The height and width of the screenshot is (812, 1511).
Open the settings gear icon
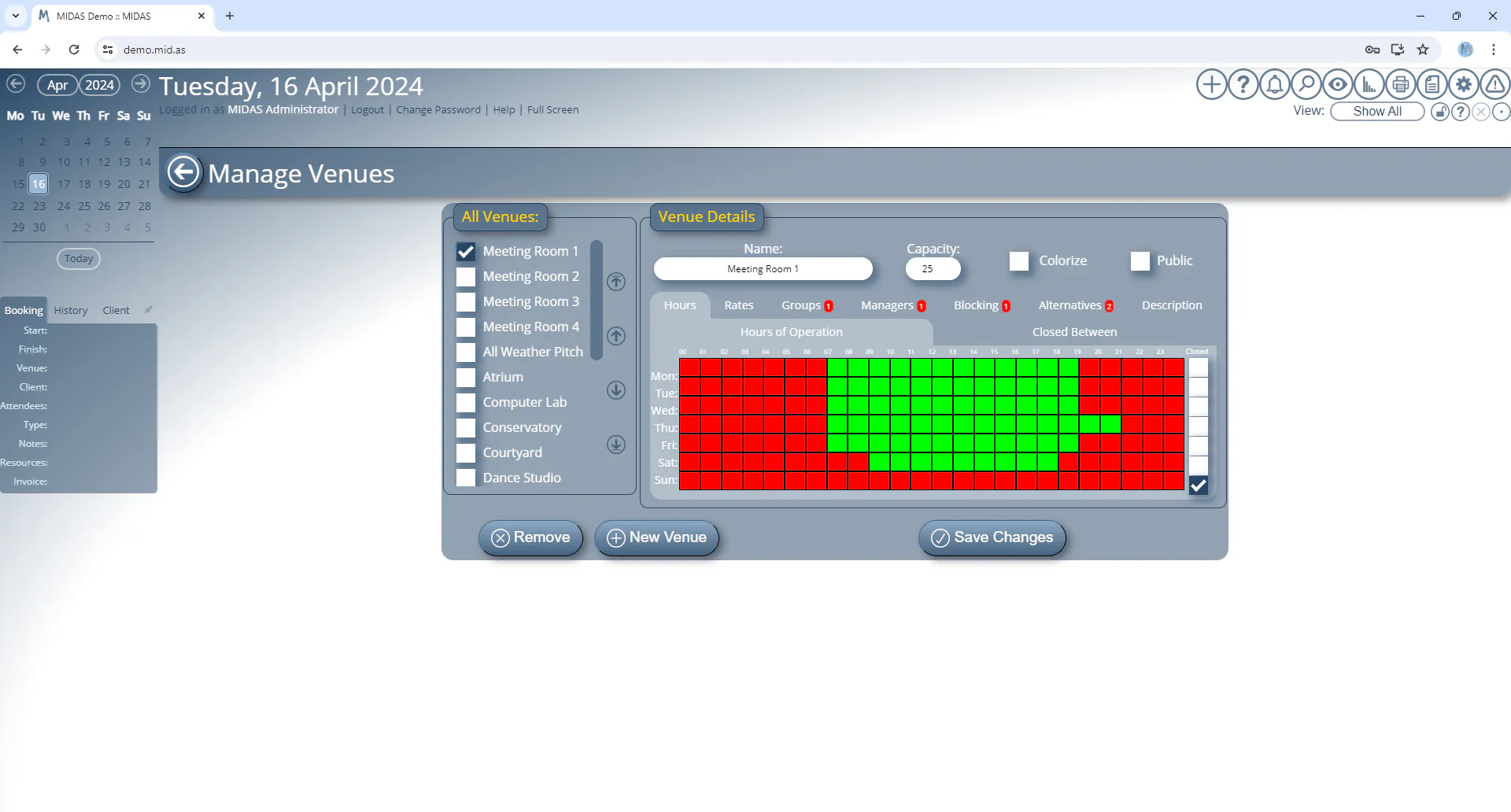(1464, 84)
